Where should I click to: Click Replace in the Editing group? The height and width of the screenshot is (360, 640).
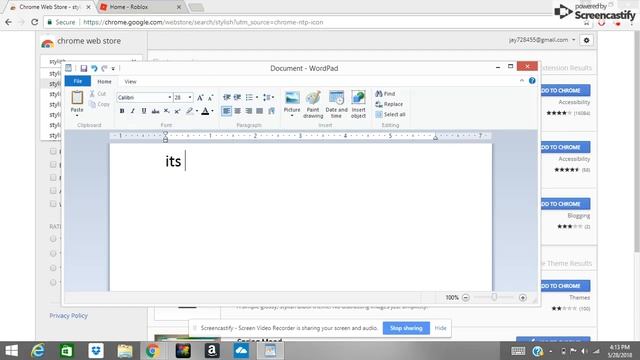pyautogui.click(x=389, y=104)
